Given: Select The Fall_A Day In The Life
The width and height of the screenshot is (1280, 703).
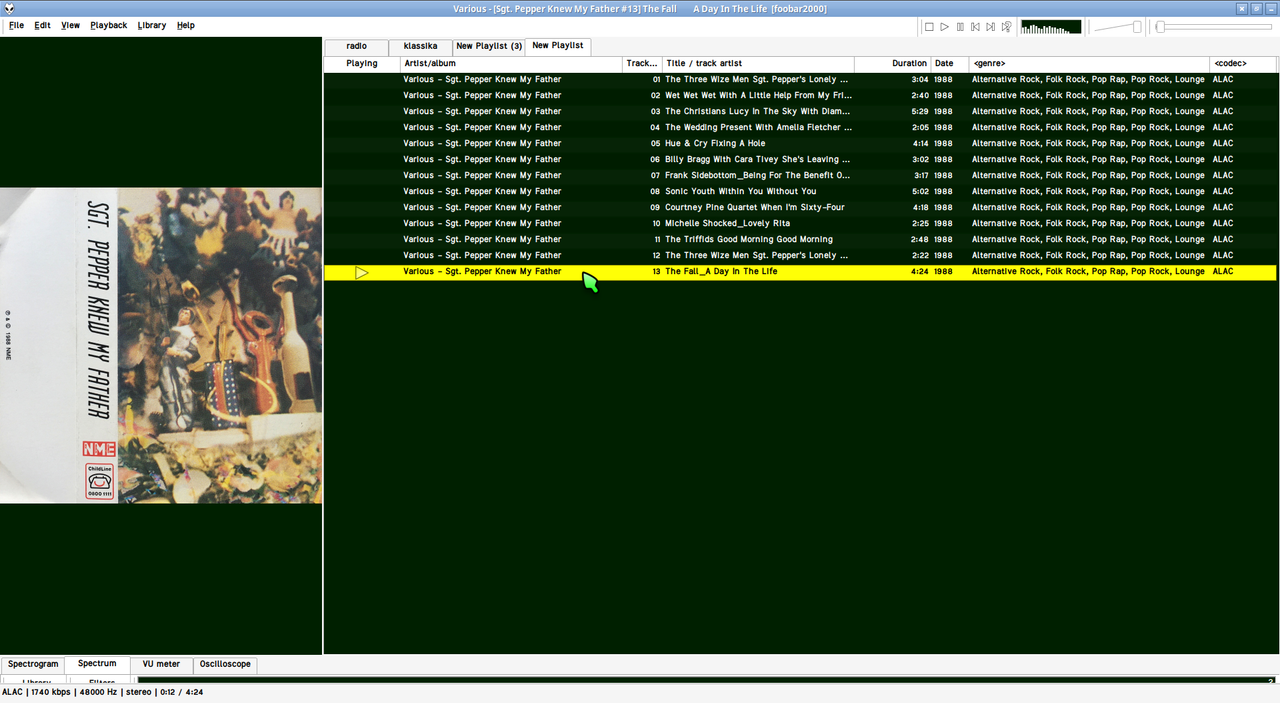Looking at the screenshot, I should (800, 272).
